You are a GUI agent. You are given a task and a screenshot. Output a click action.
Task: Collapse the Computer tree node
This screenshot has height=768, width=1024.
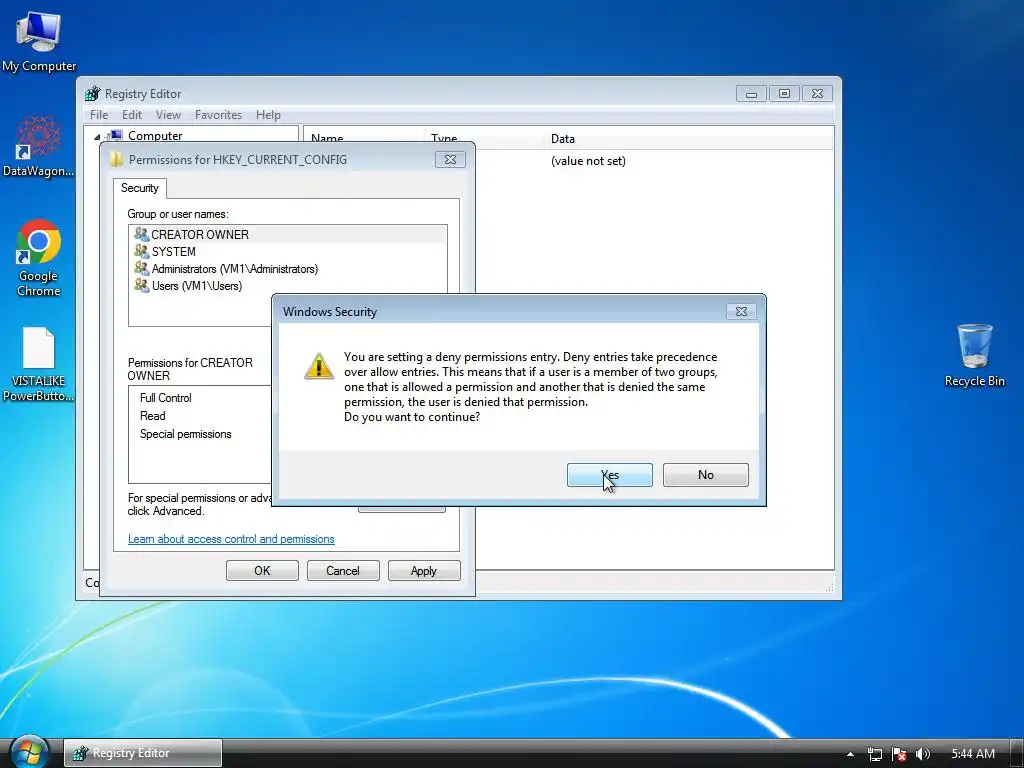97,136
